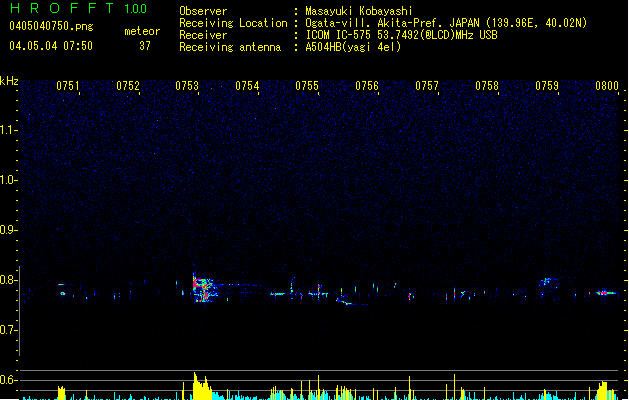This screenshot has width=629, height=400.
Task: Select the 0751 time marker
Action: pyautogui.click(x=67, y=86)
